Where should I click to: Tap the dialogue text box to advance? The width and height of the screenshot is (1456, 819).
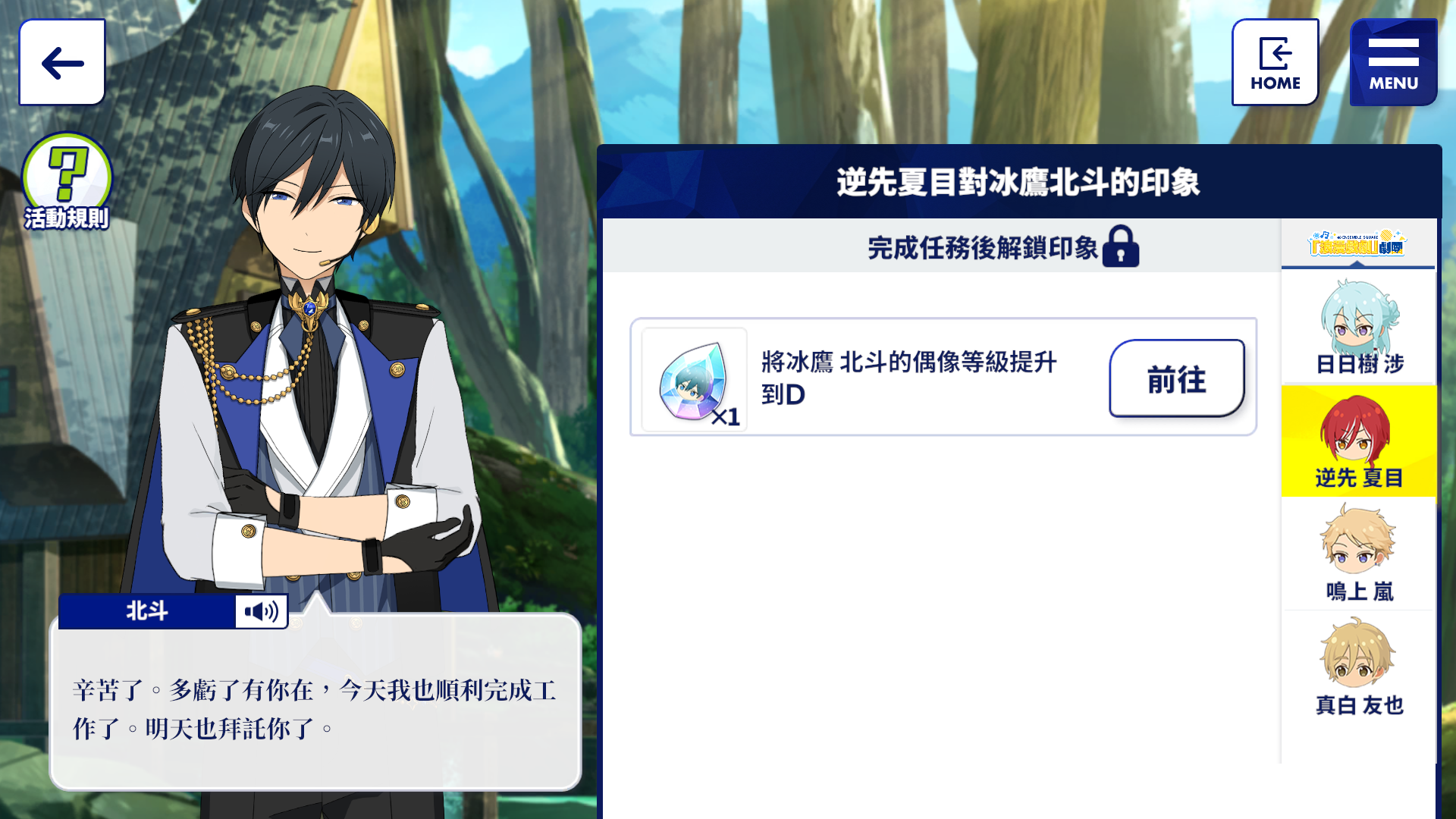click(x=315, y=702)
